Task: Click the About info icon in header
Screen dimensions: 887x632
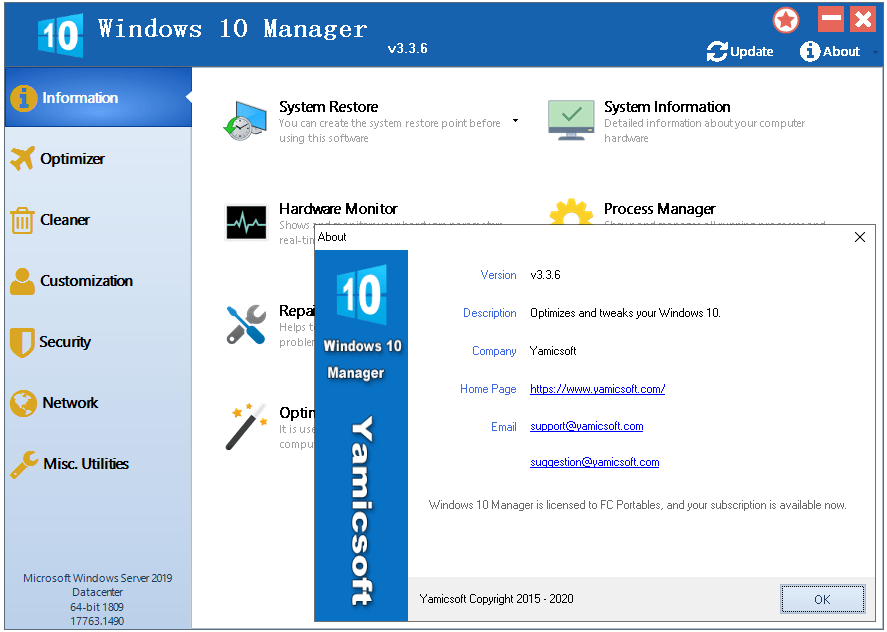Action: click(810, 51)
